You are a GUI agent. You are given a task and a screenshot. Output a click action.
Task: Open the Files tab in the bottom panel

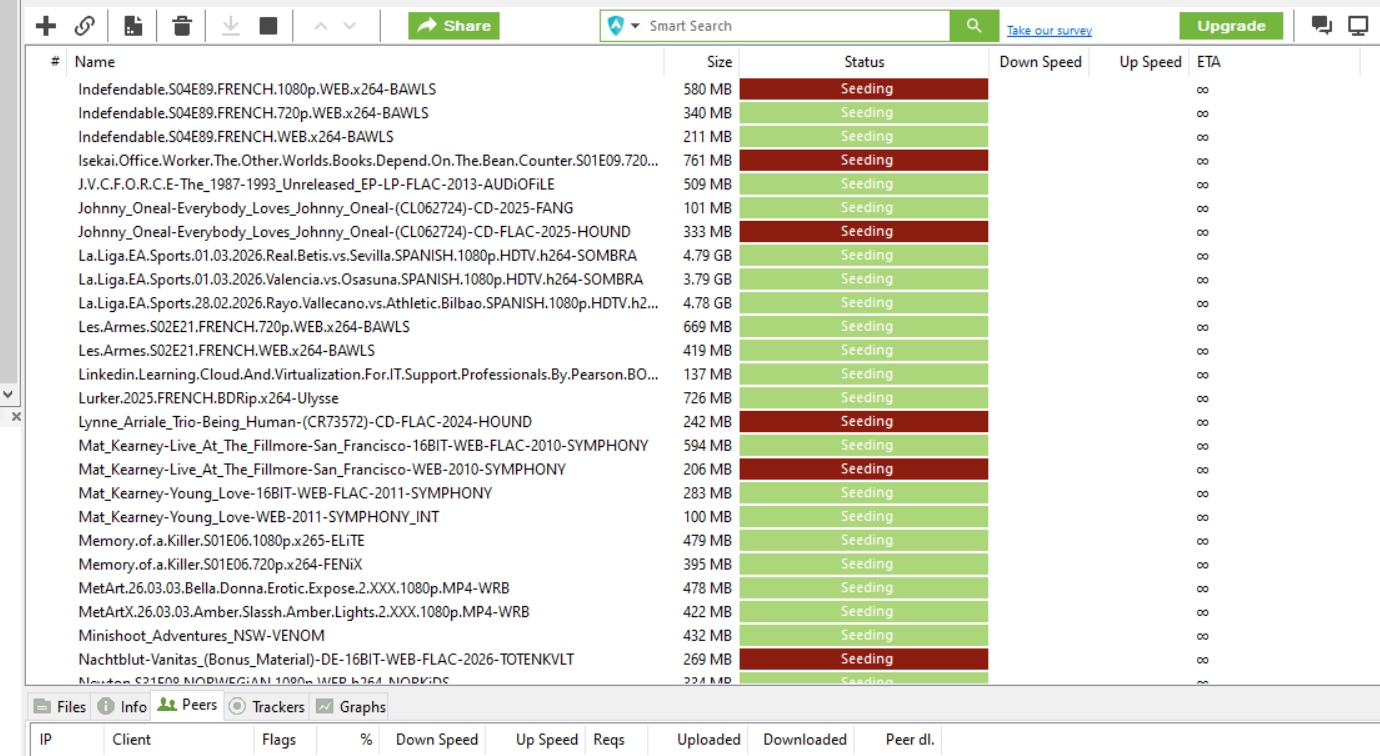click(x=60, y=707)
